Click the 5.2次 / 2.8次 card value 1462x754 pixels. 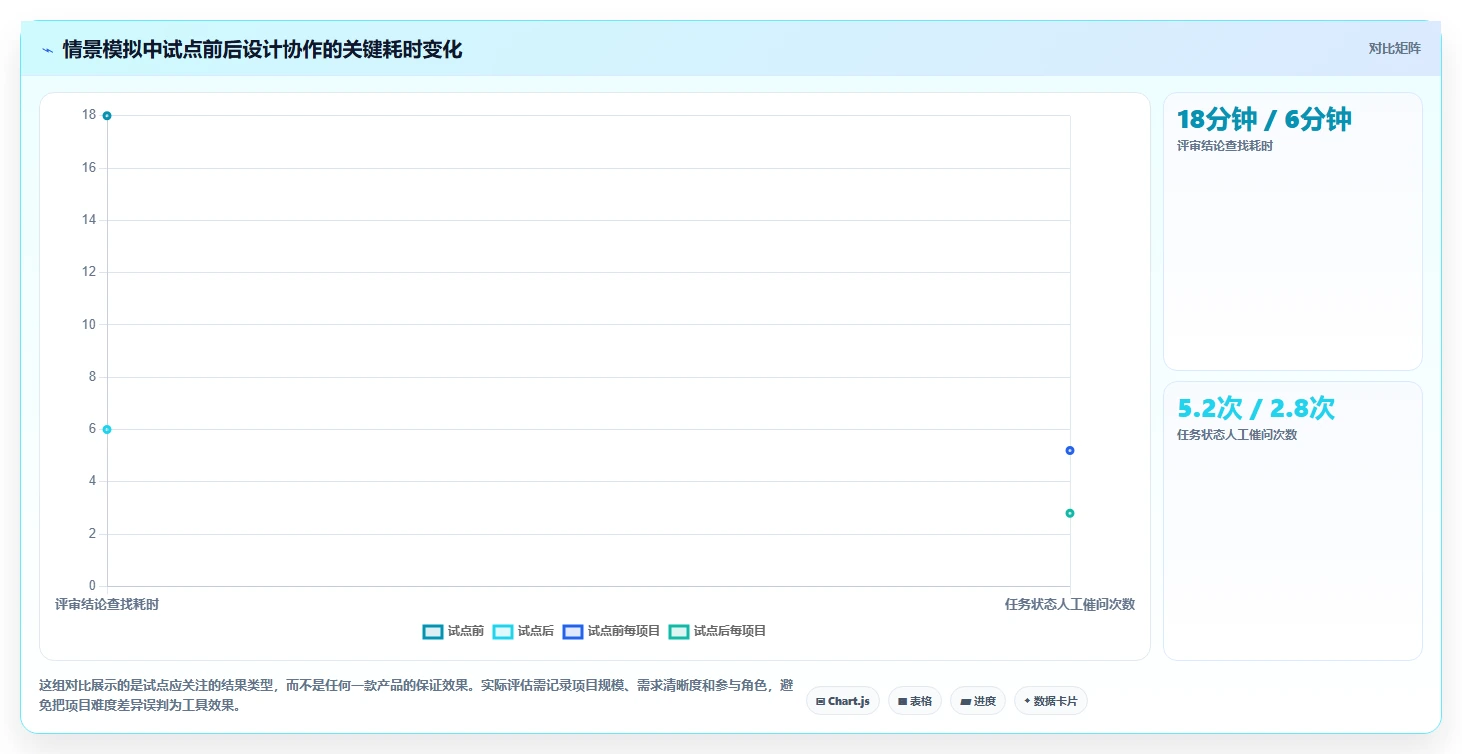[1256, 408]
